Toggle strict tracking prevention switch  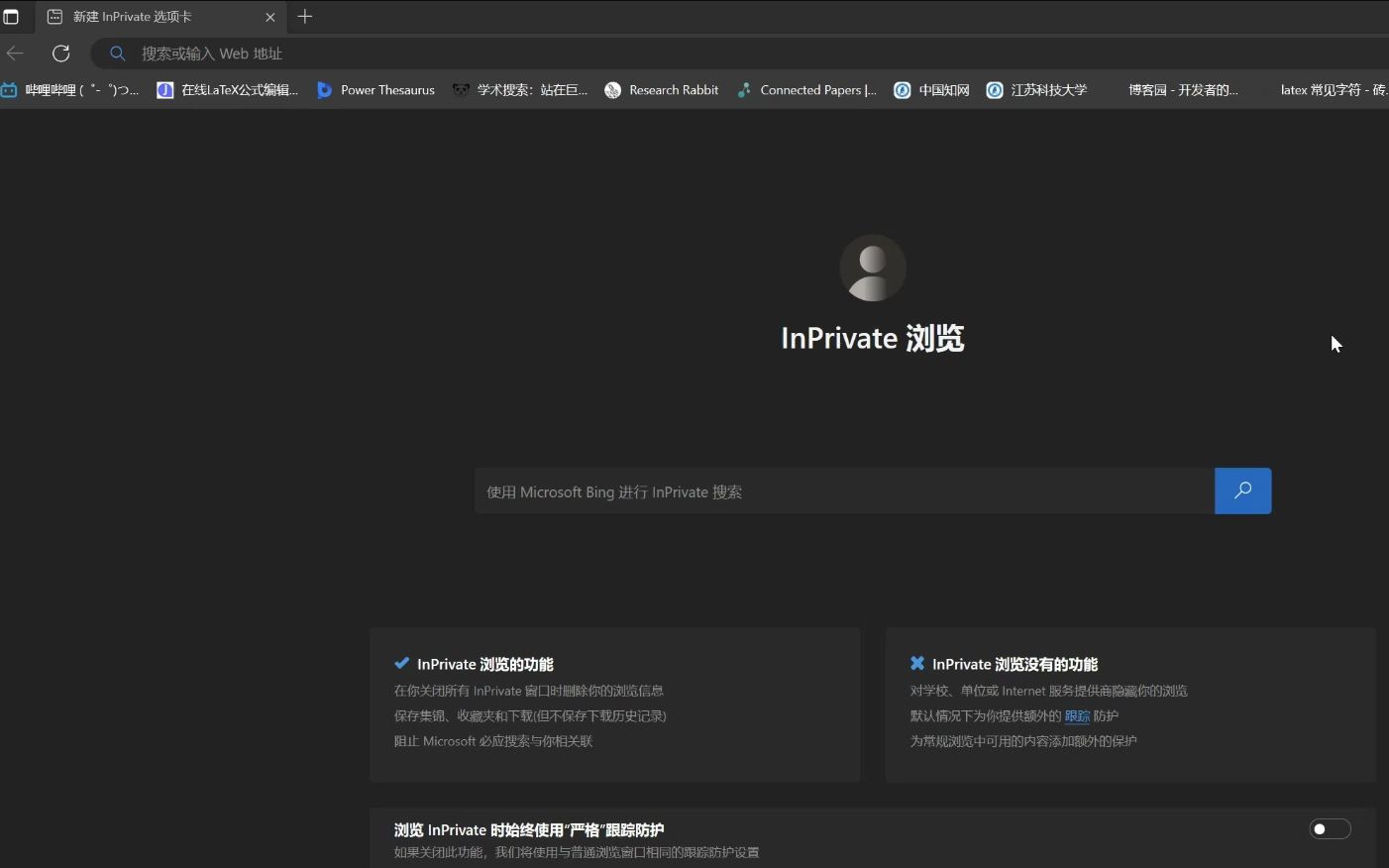click(1330, 829)
